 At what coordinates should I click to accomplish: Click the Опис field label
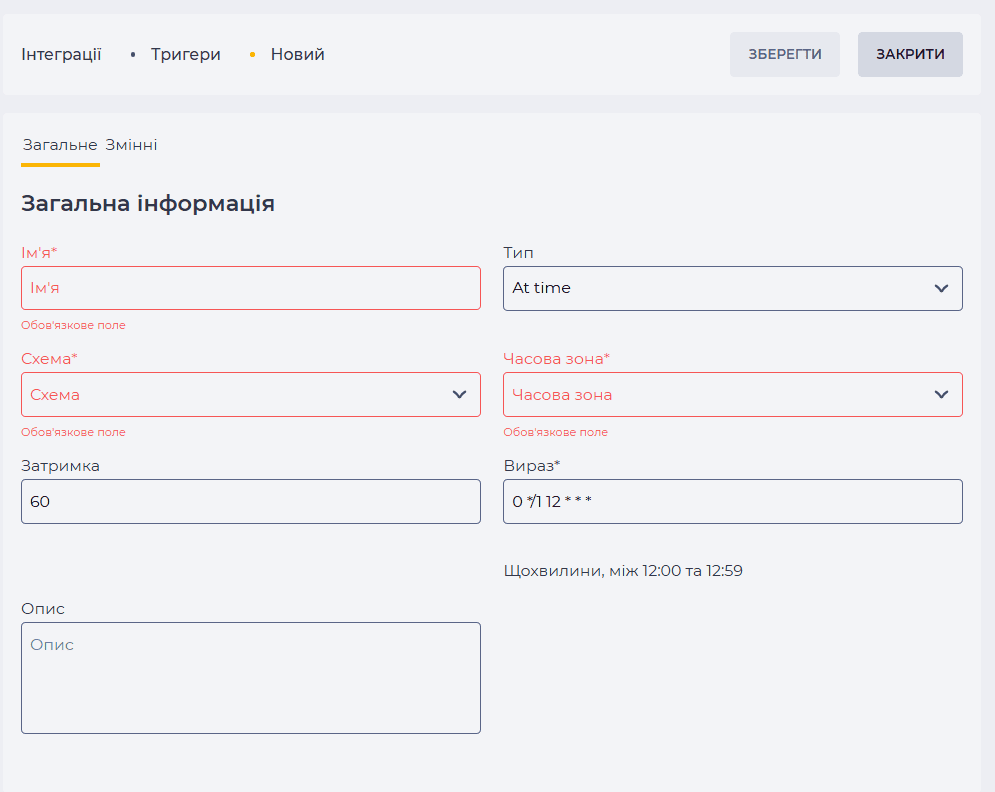(x=43, y=609)
